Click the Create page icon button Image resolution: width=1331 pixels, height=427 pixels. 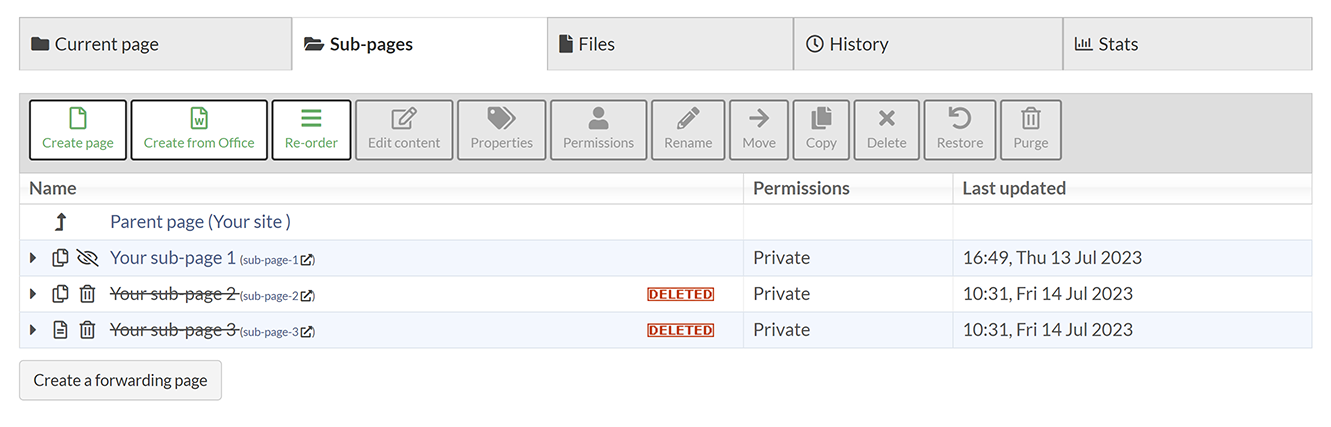(78, 130)
